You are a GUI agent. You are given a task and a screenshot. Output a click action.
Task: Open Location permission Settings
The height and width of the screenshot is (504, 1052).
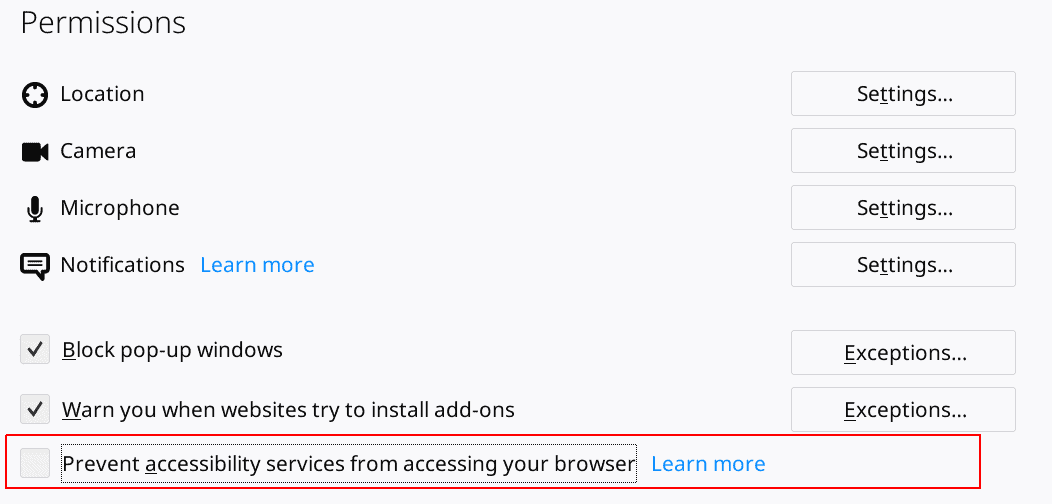(x=903, y=94)
